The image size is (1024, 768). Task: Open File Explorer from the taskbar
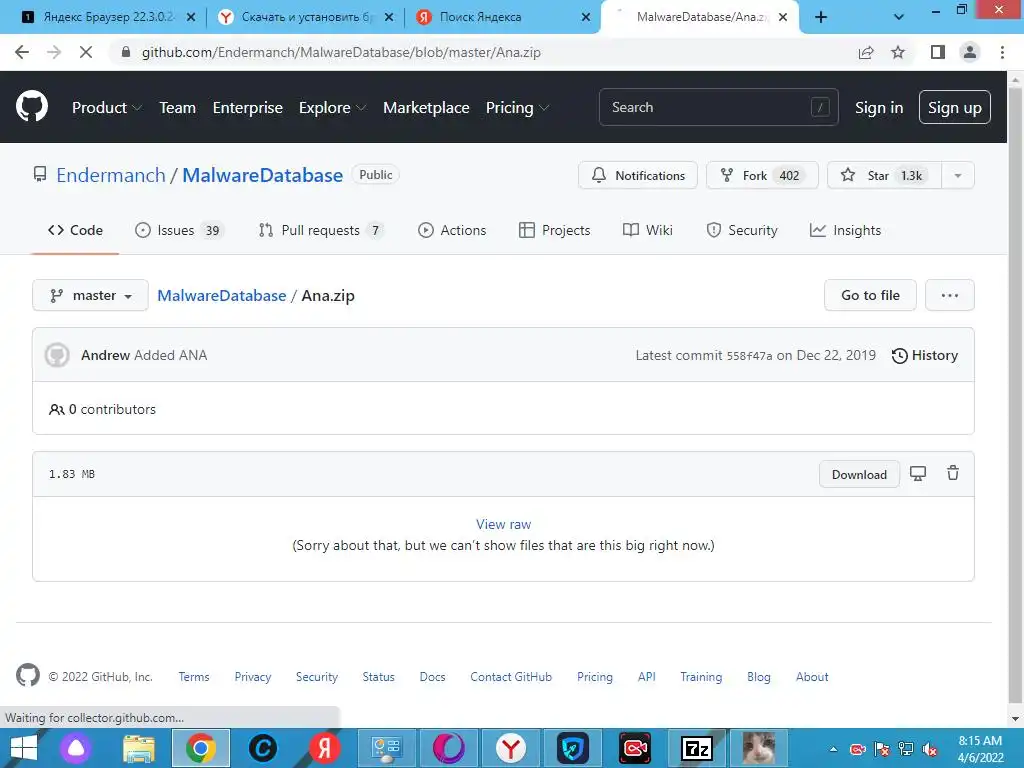[x=138, y=748]
